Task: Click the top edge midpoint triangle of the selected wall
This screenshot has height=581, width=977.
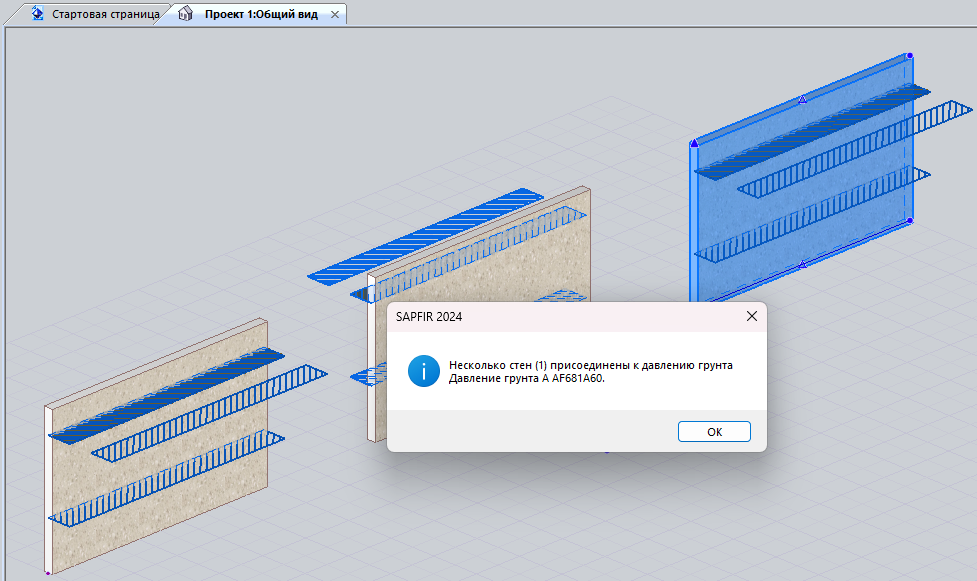Action: (802, 99)
